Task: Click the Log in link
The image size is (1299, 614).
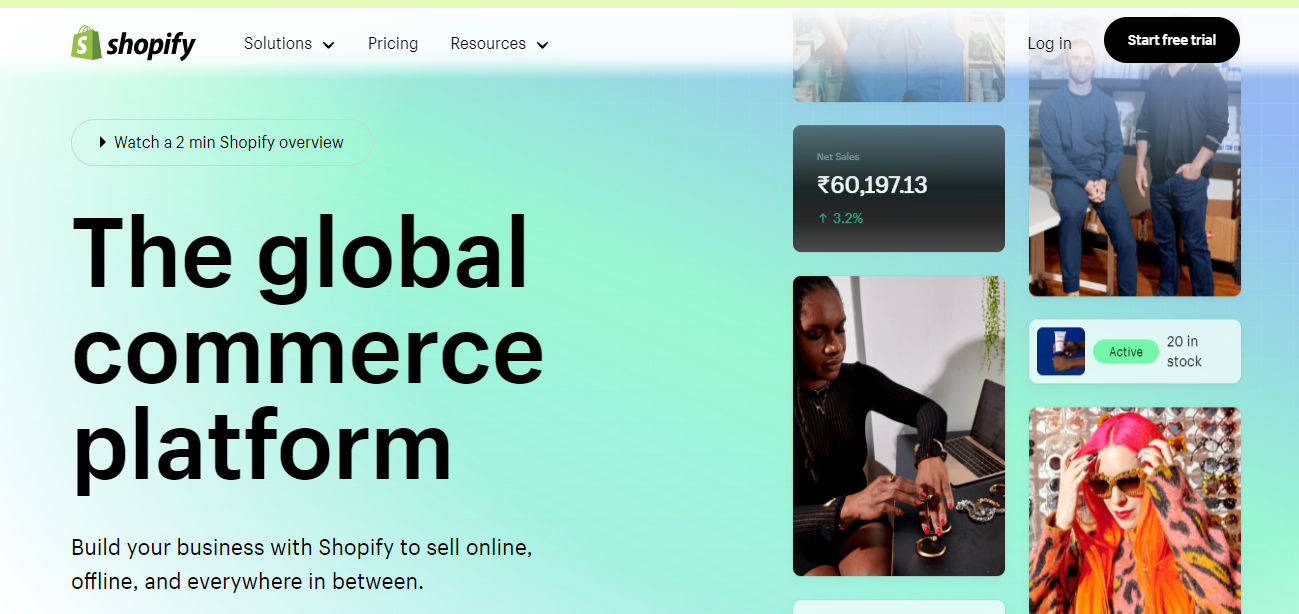Action: click(x=1049, y=44)
